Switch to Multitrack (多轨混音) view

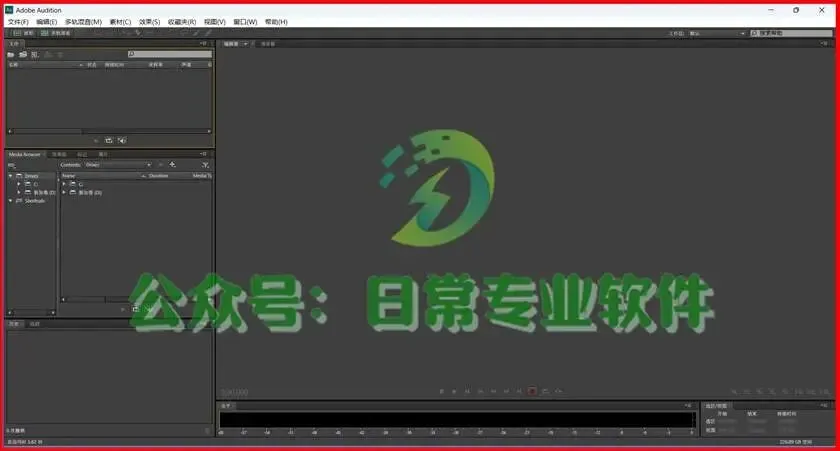pos(56,33)
